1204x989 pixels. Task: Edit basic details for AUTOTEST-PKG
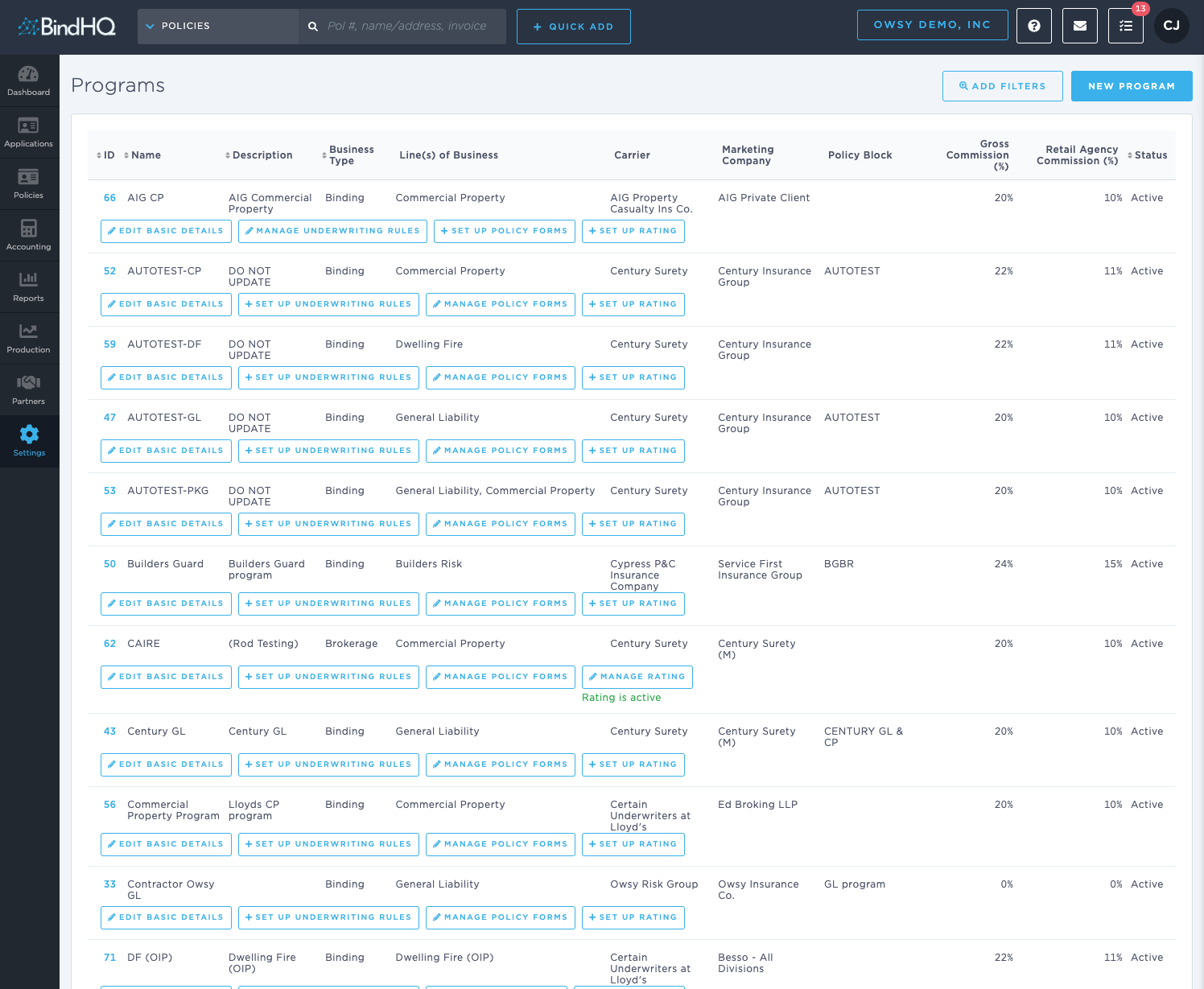tap(166, 524)
